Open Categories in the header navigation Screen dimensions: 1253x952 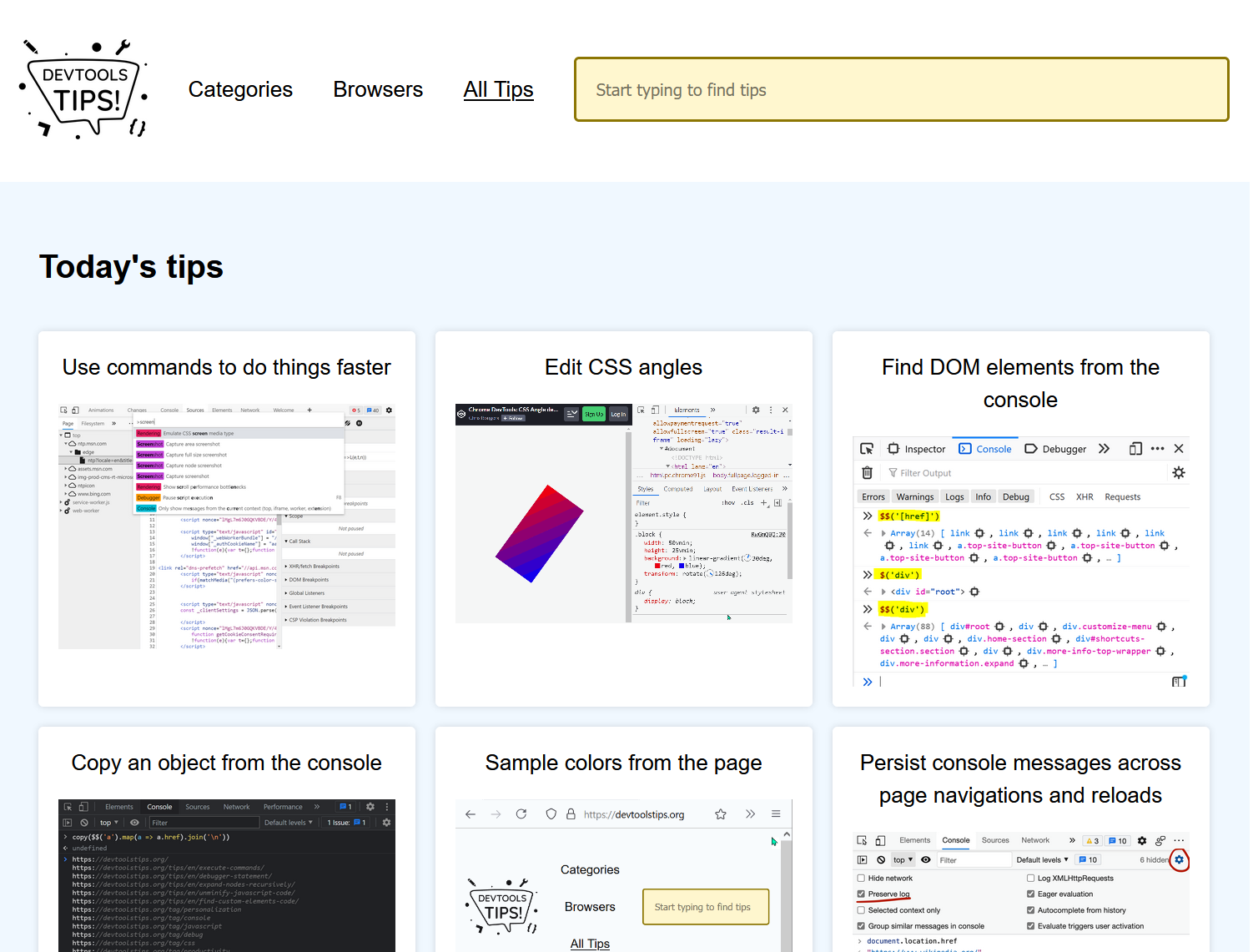coord(240,89)
